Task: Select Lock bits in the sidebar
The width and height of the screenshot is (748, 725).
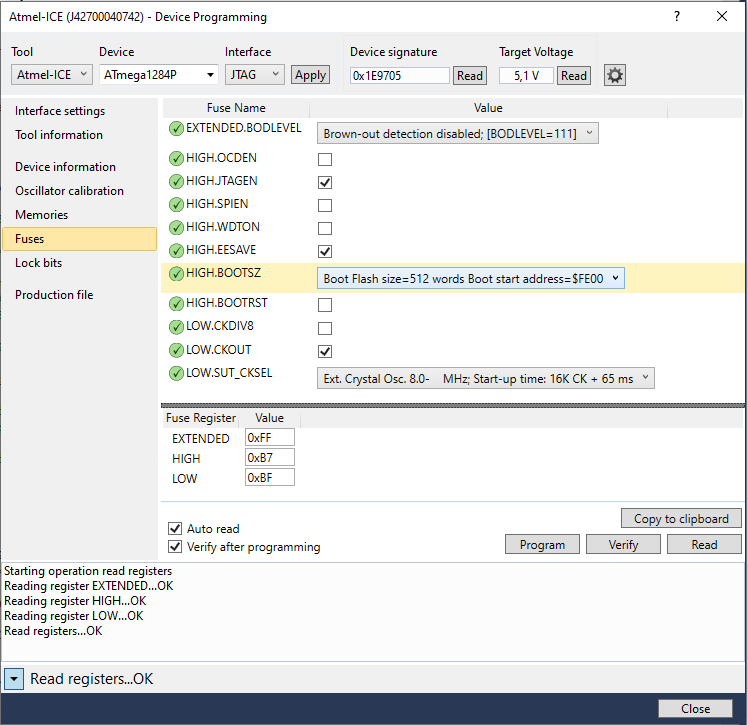Action: pyautogui.click(x=39, y=263)
